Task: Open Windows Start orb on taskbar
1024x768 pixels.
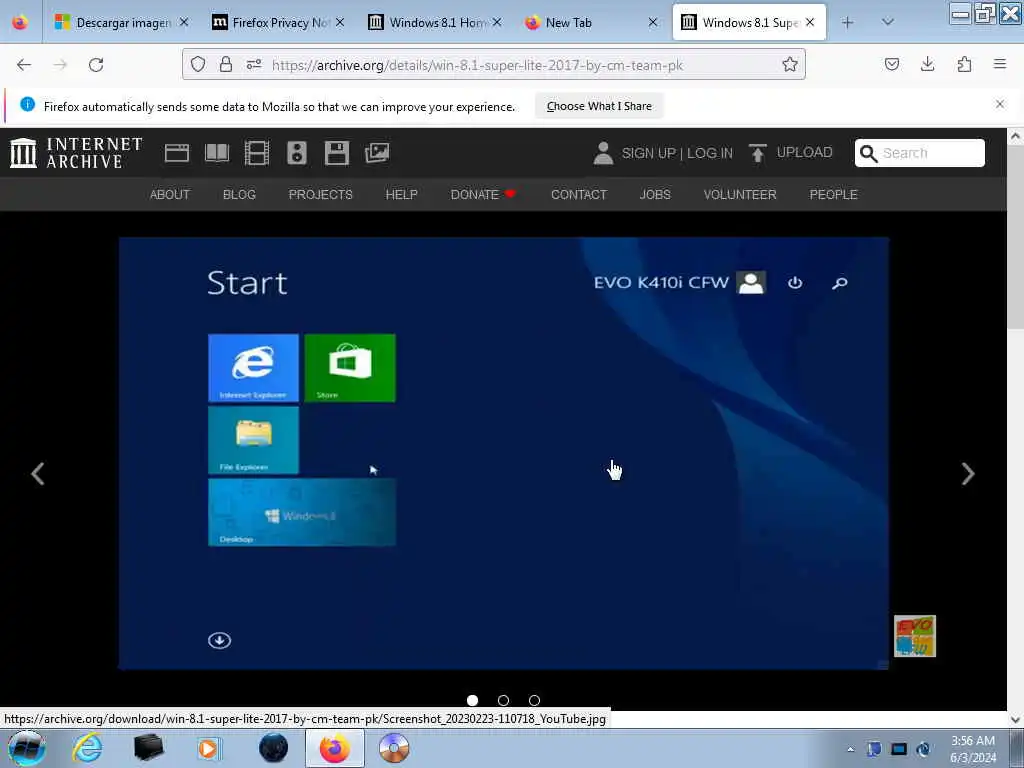Action: pos(27,748)
